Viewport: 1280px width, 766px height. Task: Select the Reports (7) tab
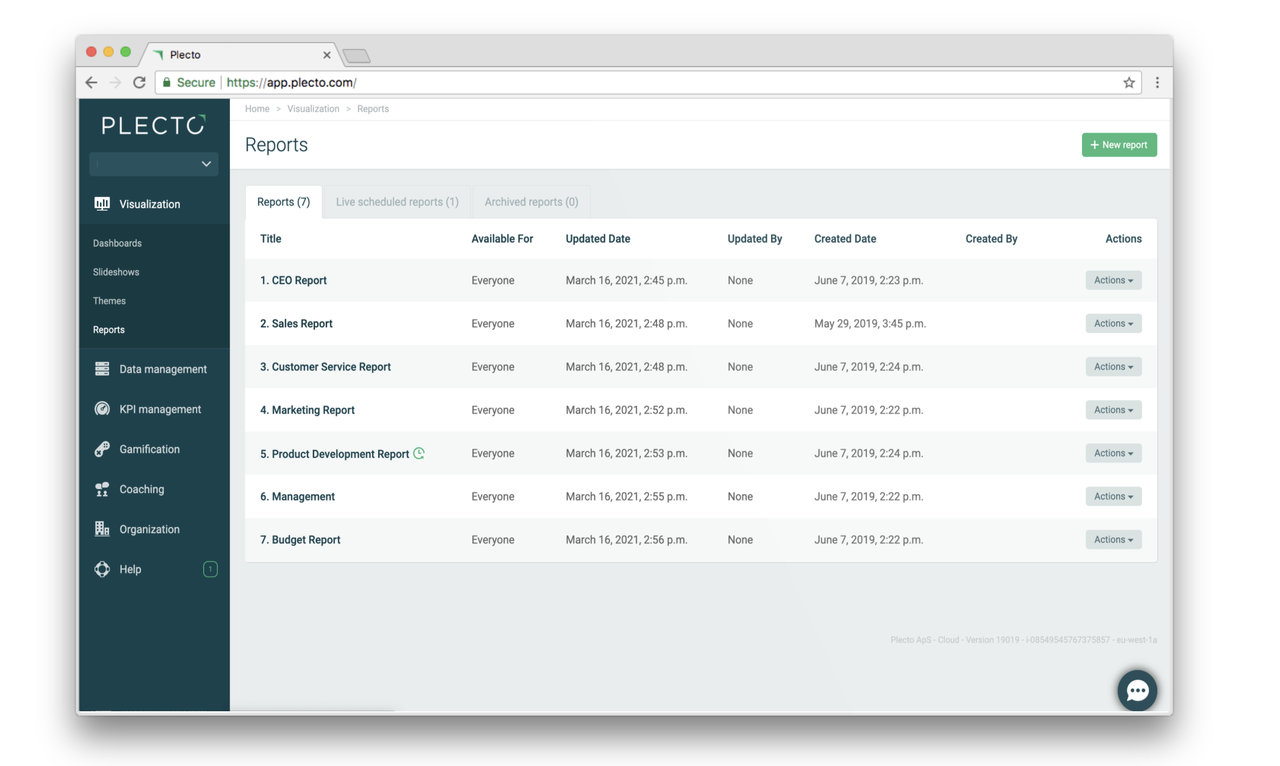point(283,202)
